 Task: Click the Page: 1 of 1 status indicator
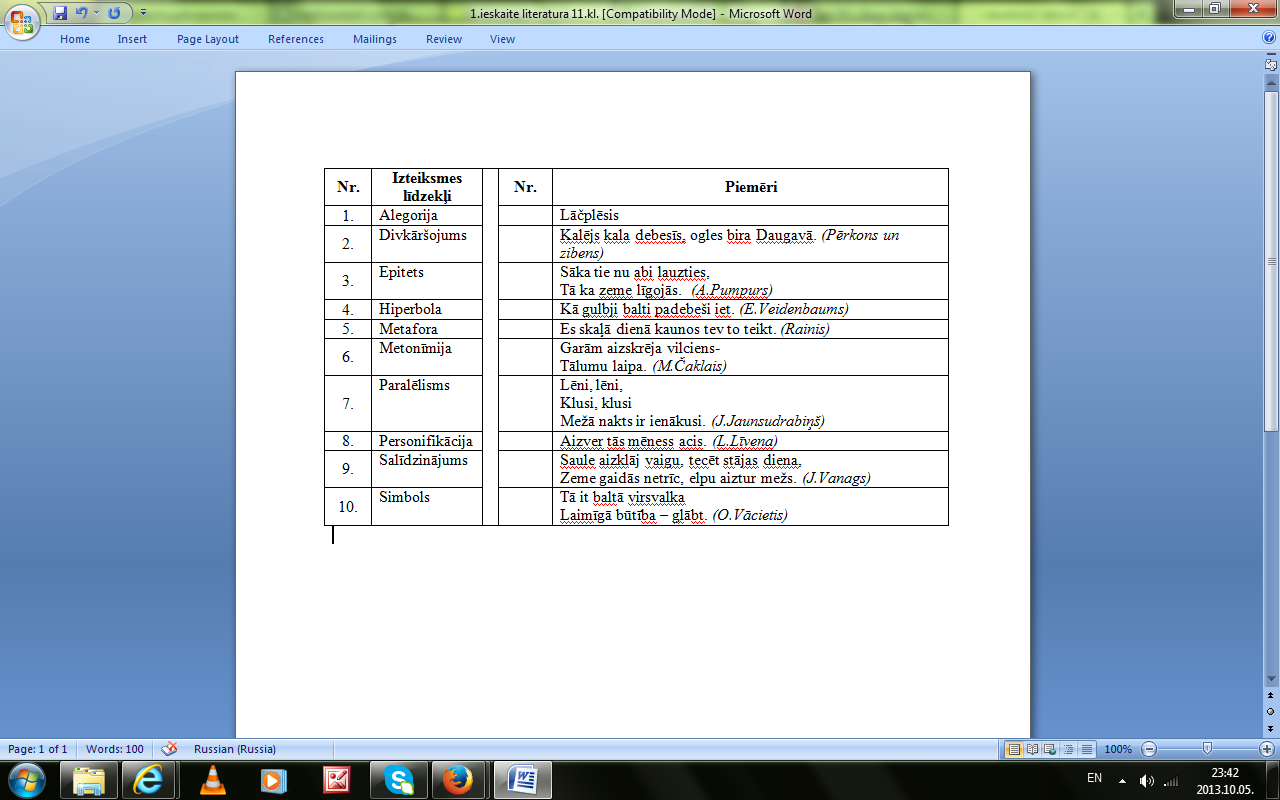(x=38, y=749)
